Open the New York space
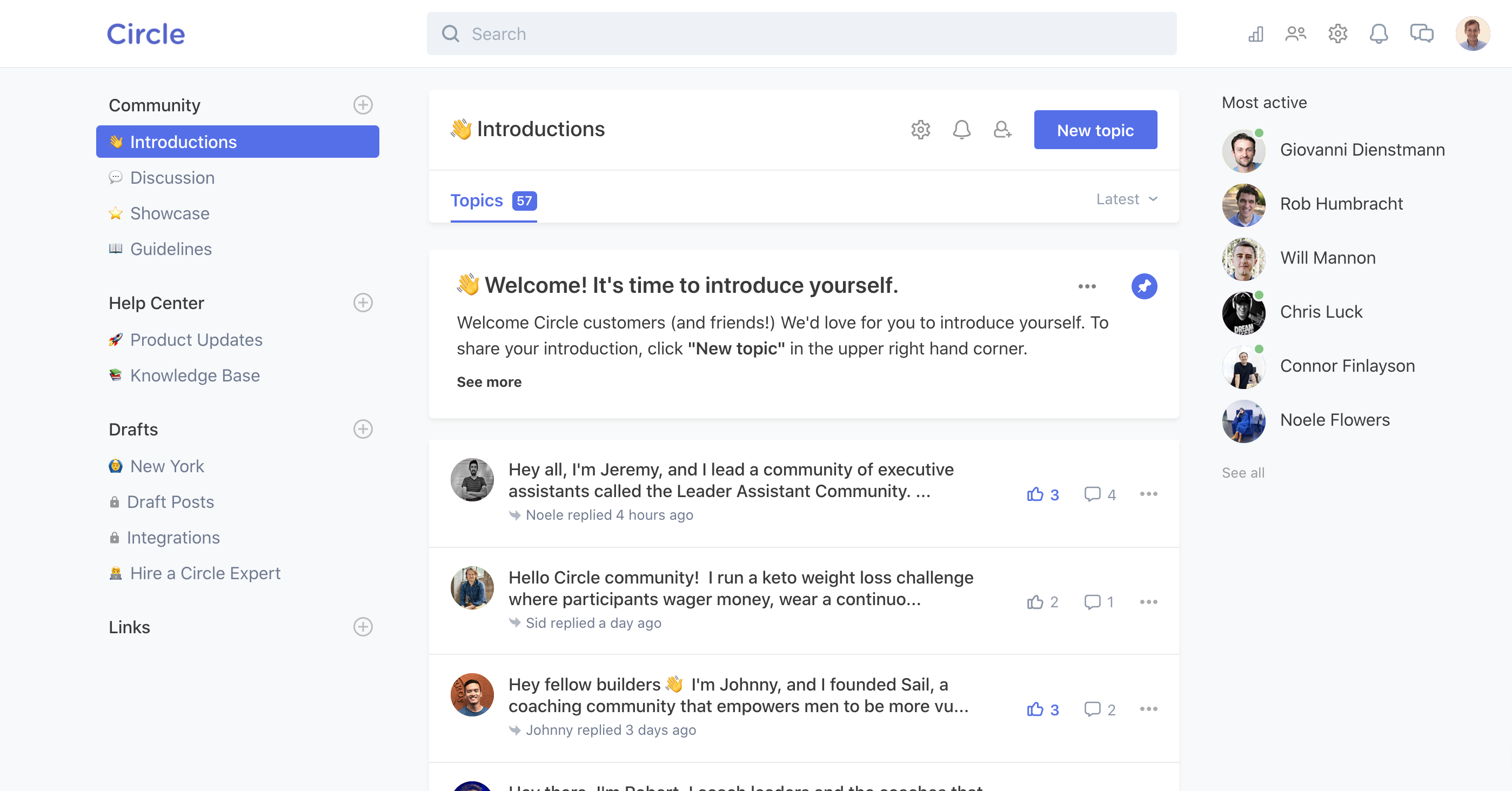 pyautogui.click(x=157, y=466)
